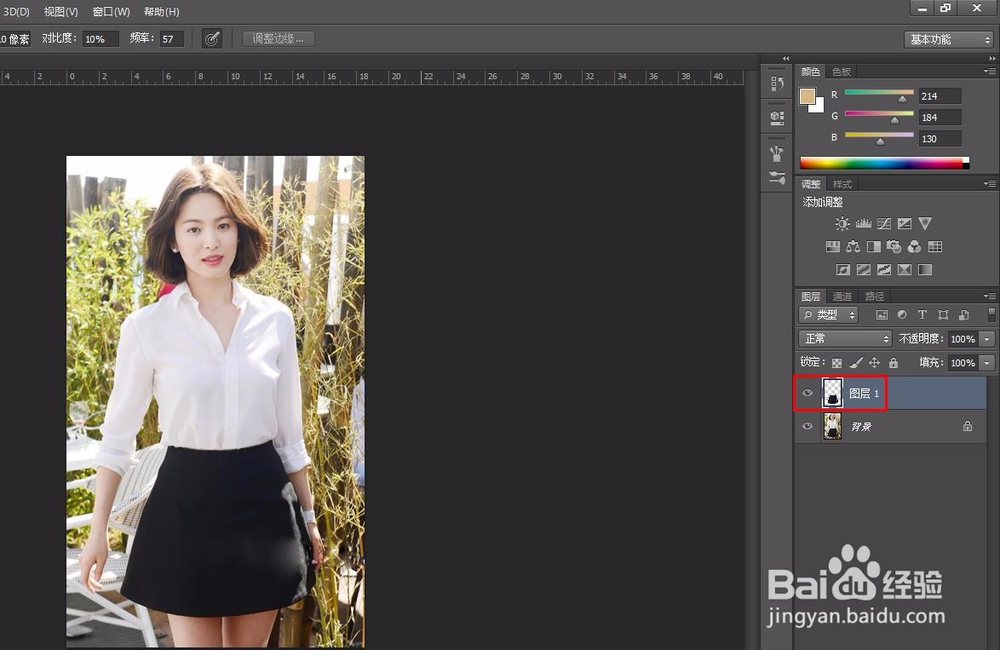Open the Layers panel flyout menu
This screenshot has height=650, width=1000.
(x=989, y=296)
